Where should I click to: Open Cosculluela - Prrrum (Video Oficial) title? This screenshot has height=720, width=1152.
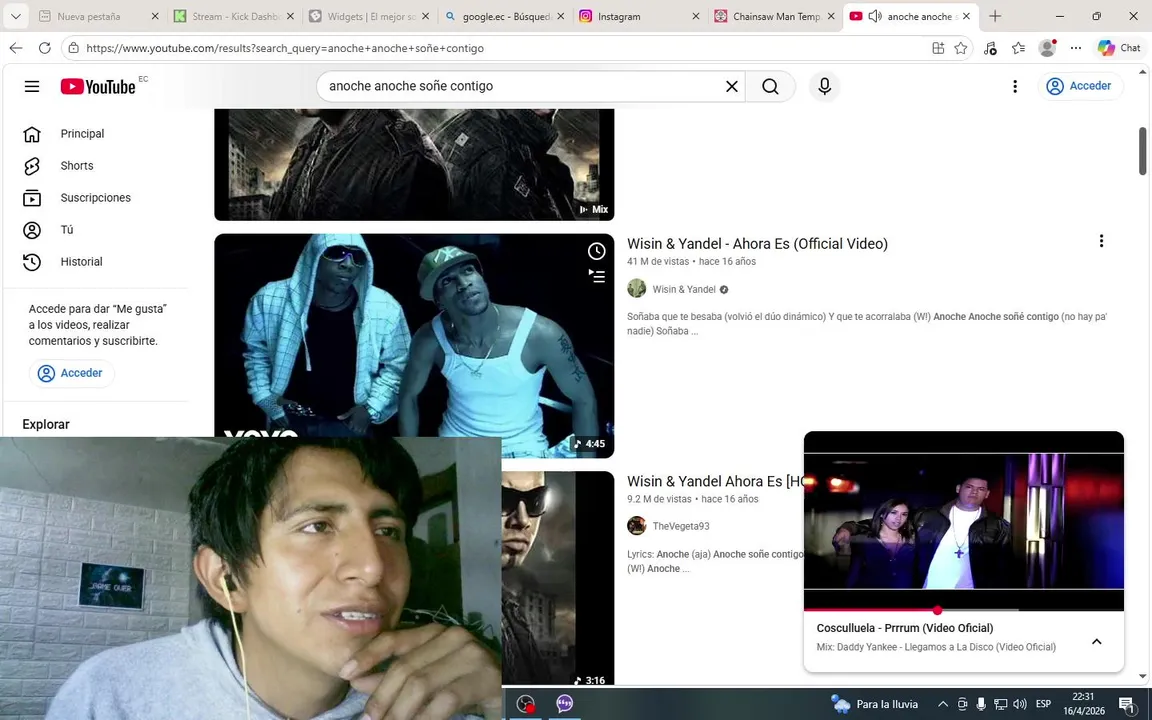point(904,628)
